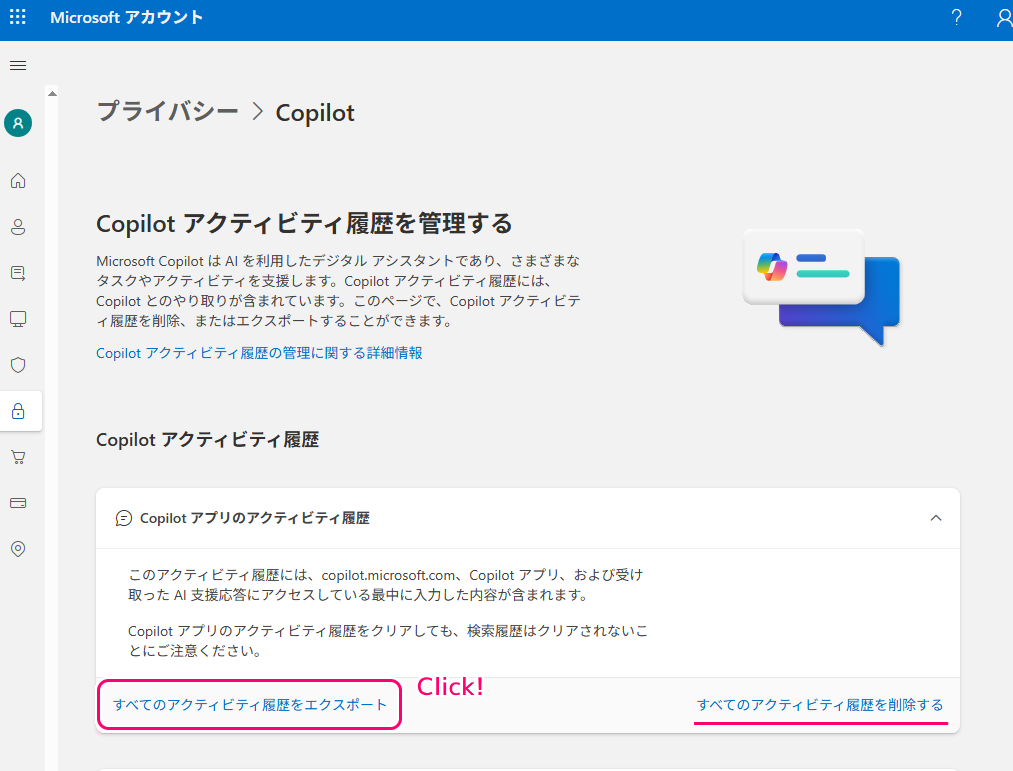Click the Copilot chat illustration image
1013x771 pixels.
pos(821,287)
